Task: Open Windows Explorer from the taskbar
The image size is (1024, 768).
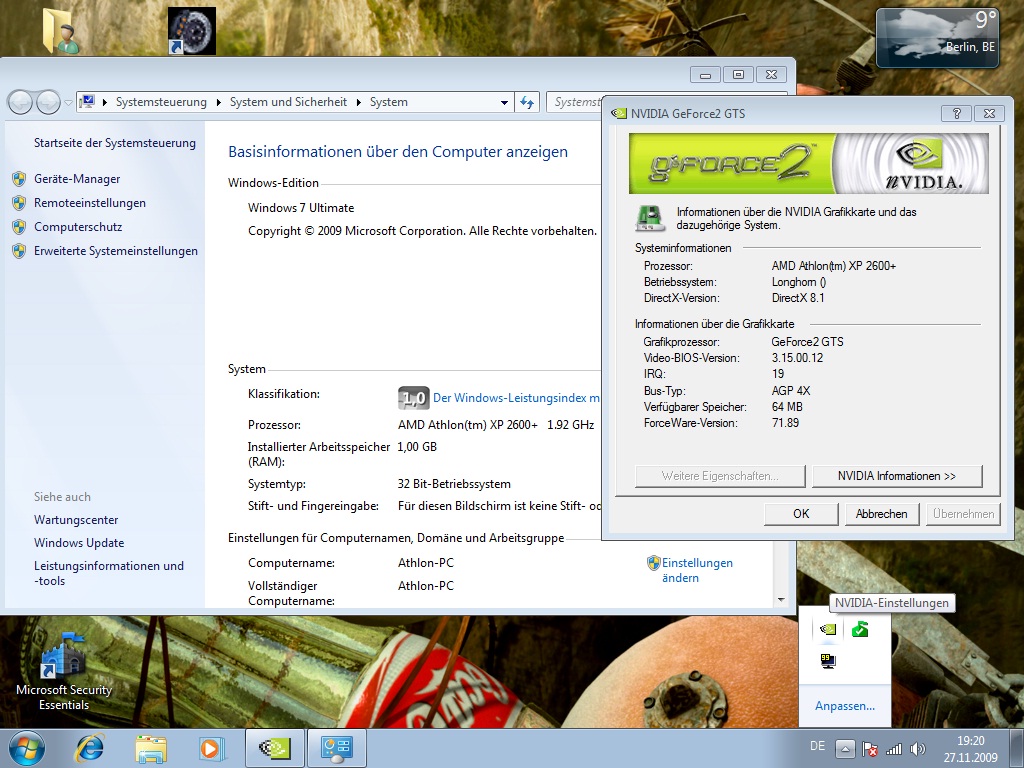Action: [x=151, y=749]
